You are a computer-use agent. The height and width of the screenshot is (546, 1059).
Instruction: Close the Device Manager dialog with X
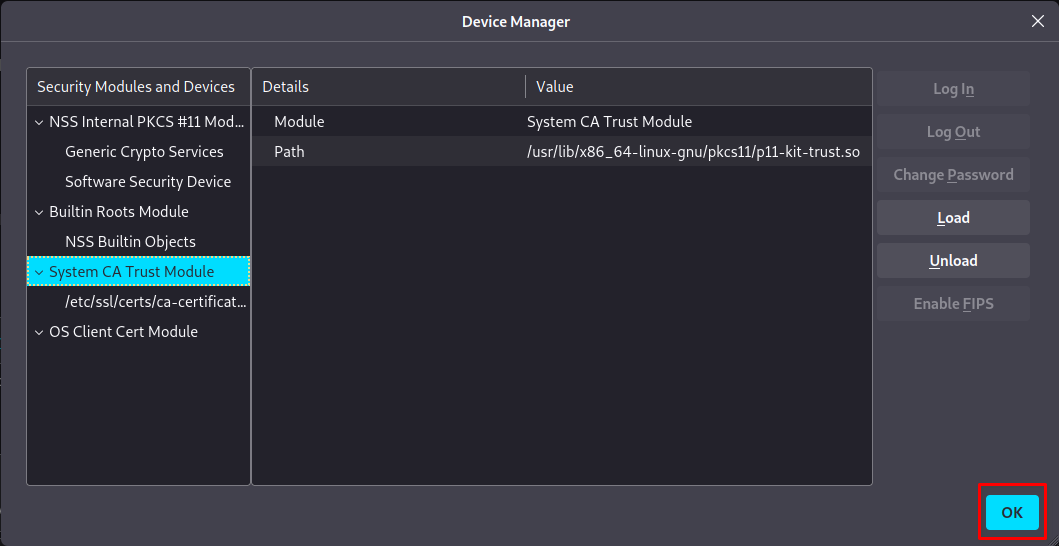click(x=1037, y=21)
